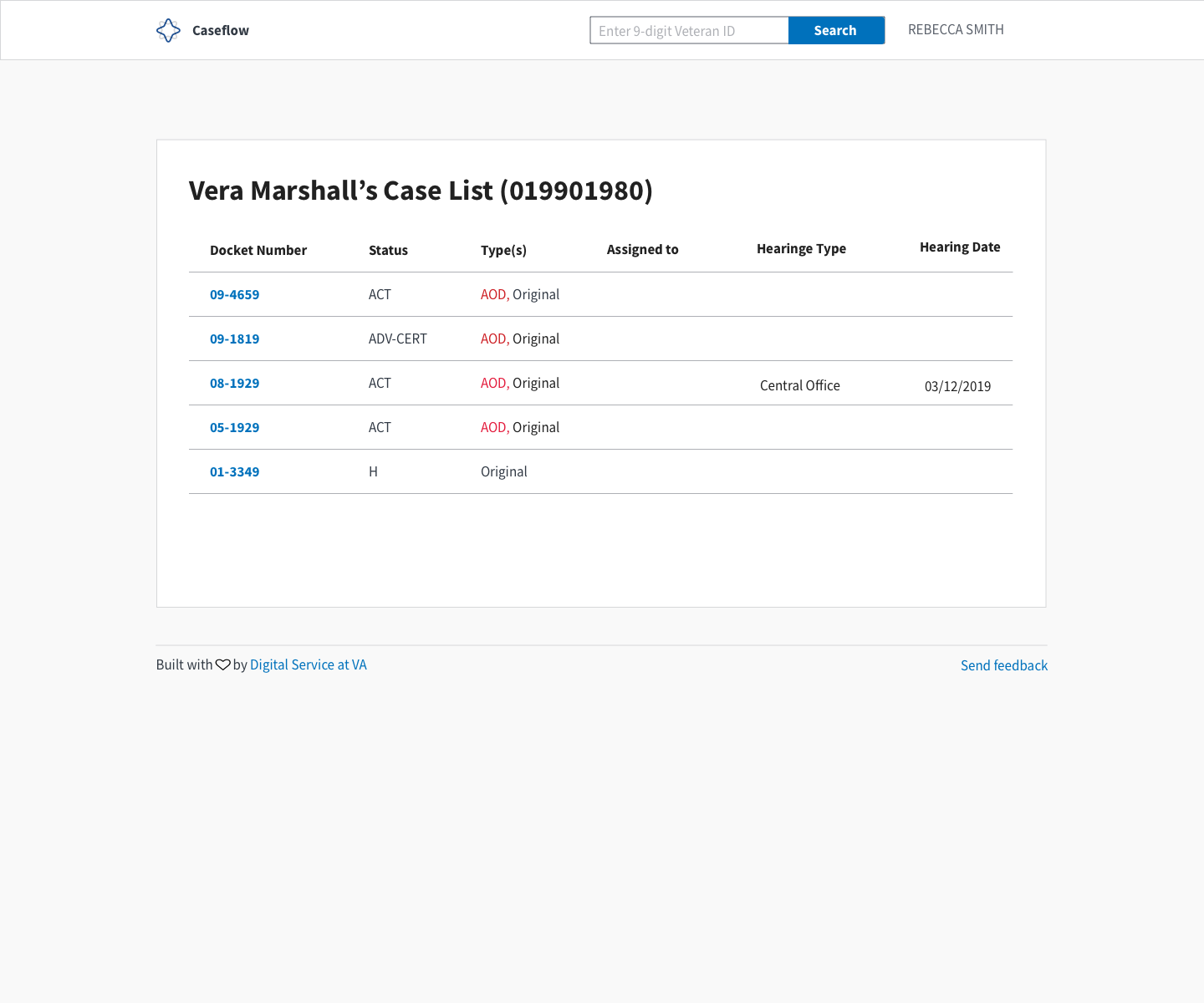Click the Docket Number column header
The image size is (1204, 1003).
(x=258, y=250)
